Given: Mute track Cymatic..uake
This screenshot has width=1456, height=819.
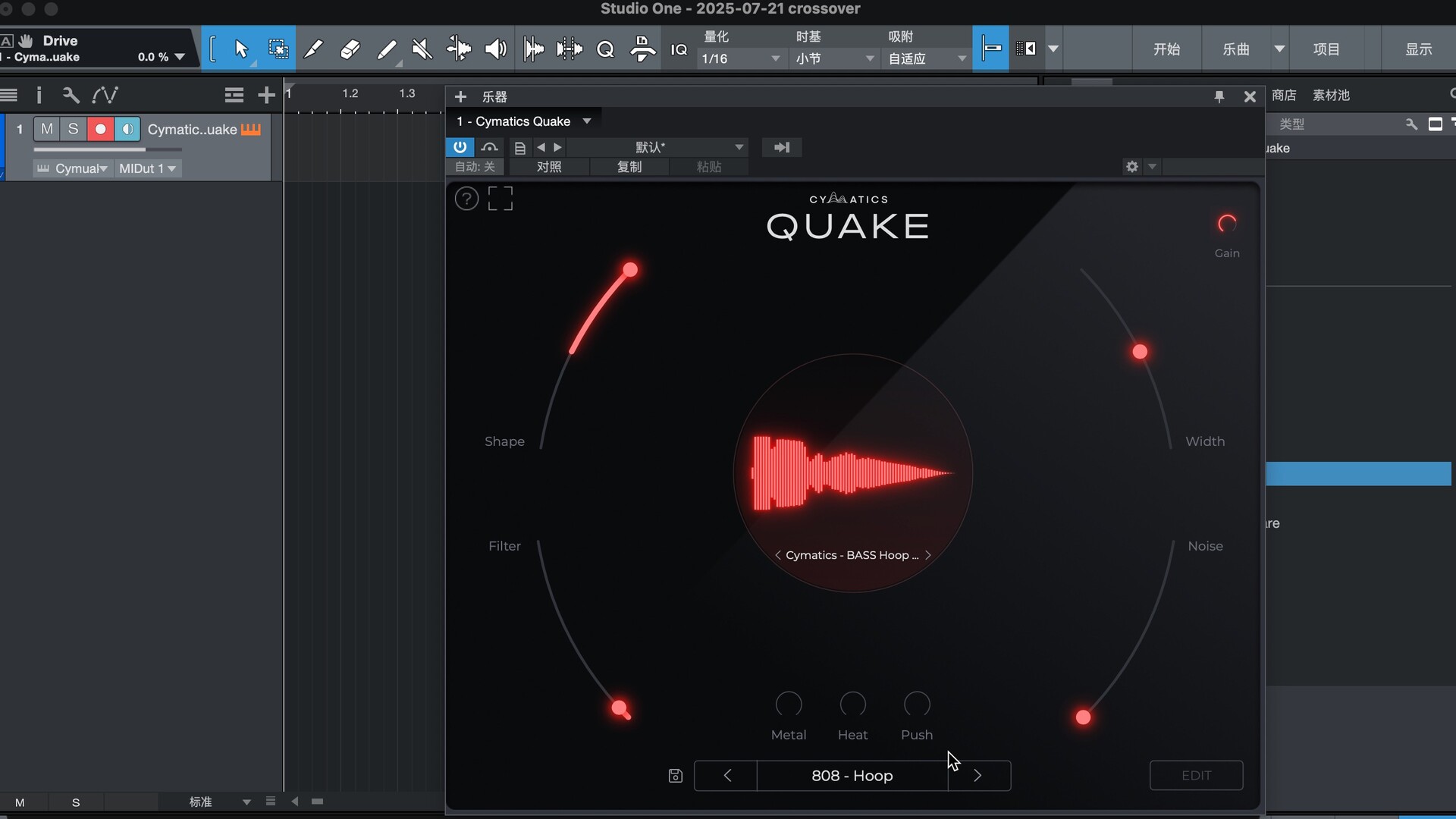Looking at the screenshot, I should tap(47, 129).
